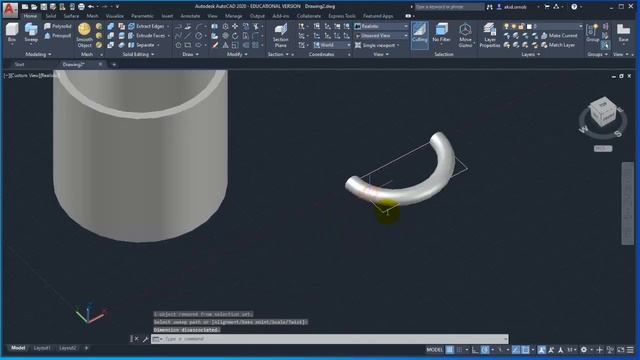
Task: Open Layer Properties manager
Action: coord(490,35)
